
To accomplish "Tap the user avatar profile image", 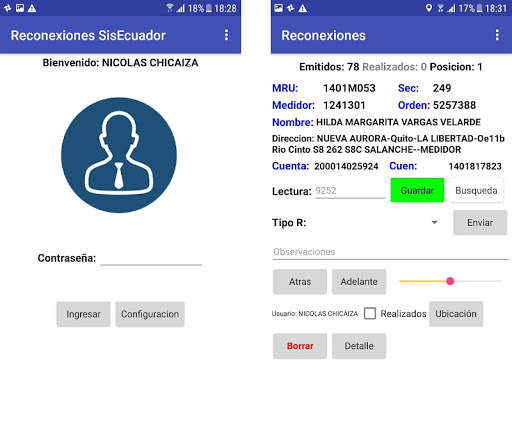I will pyautogui.click(x=119, y=155).
